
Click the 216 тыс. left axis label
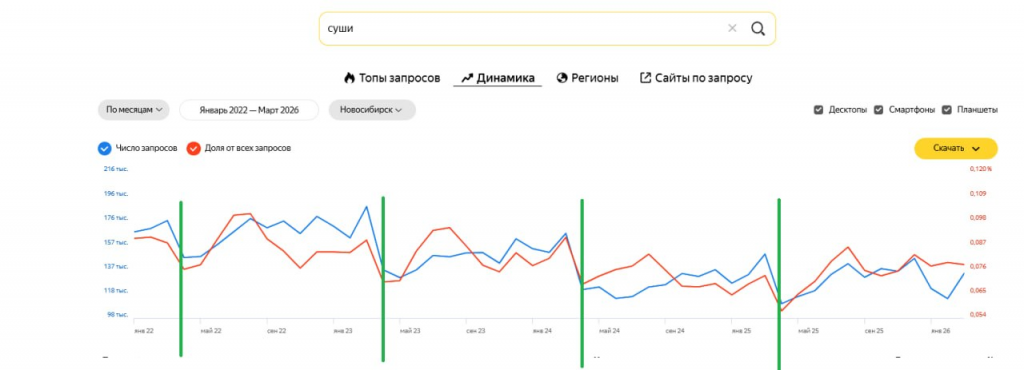[116, 169]
